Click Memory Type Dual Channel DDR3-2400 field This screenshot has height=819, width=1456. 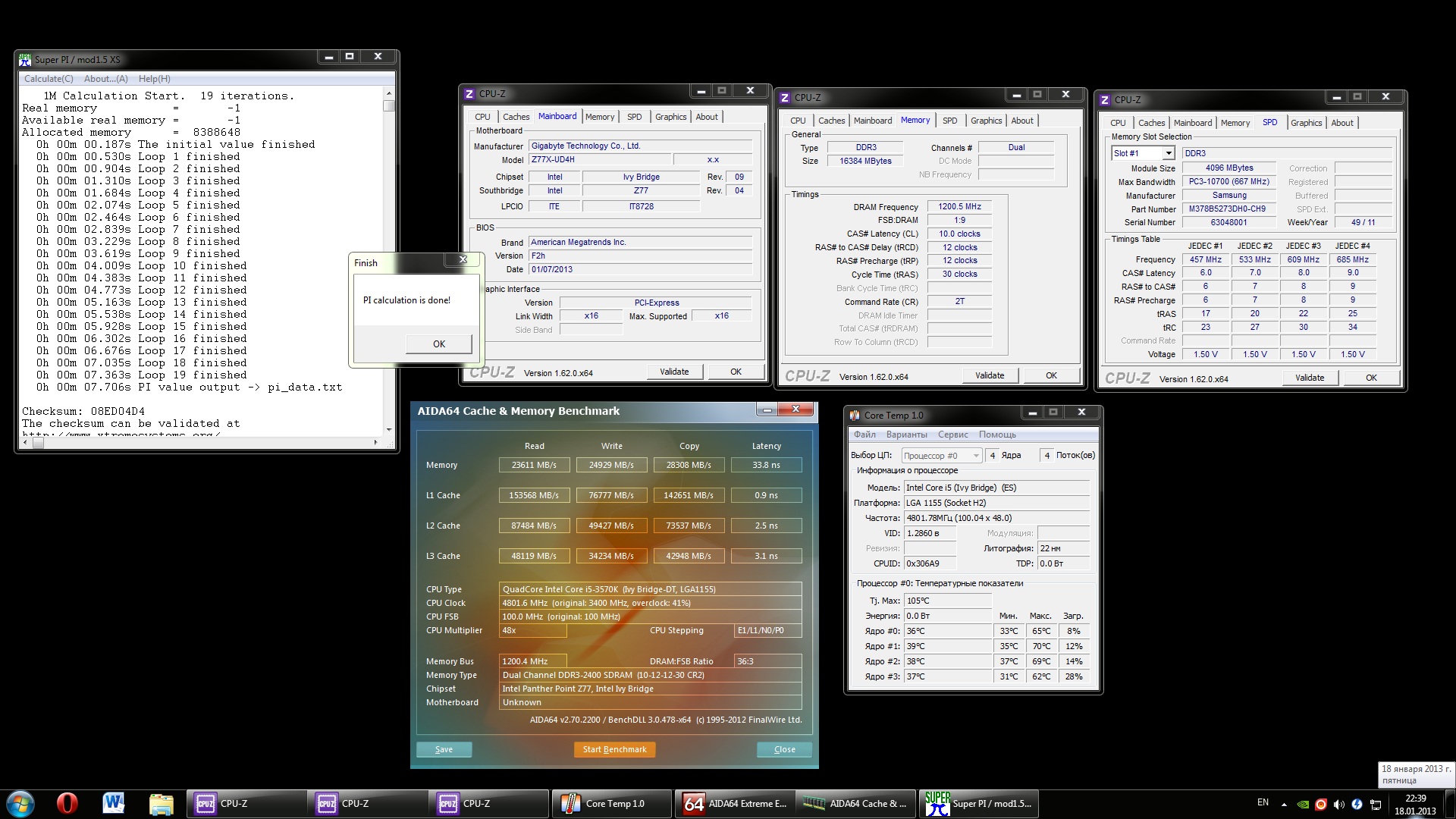click(650, 675)
